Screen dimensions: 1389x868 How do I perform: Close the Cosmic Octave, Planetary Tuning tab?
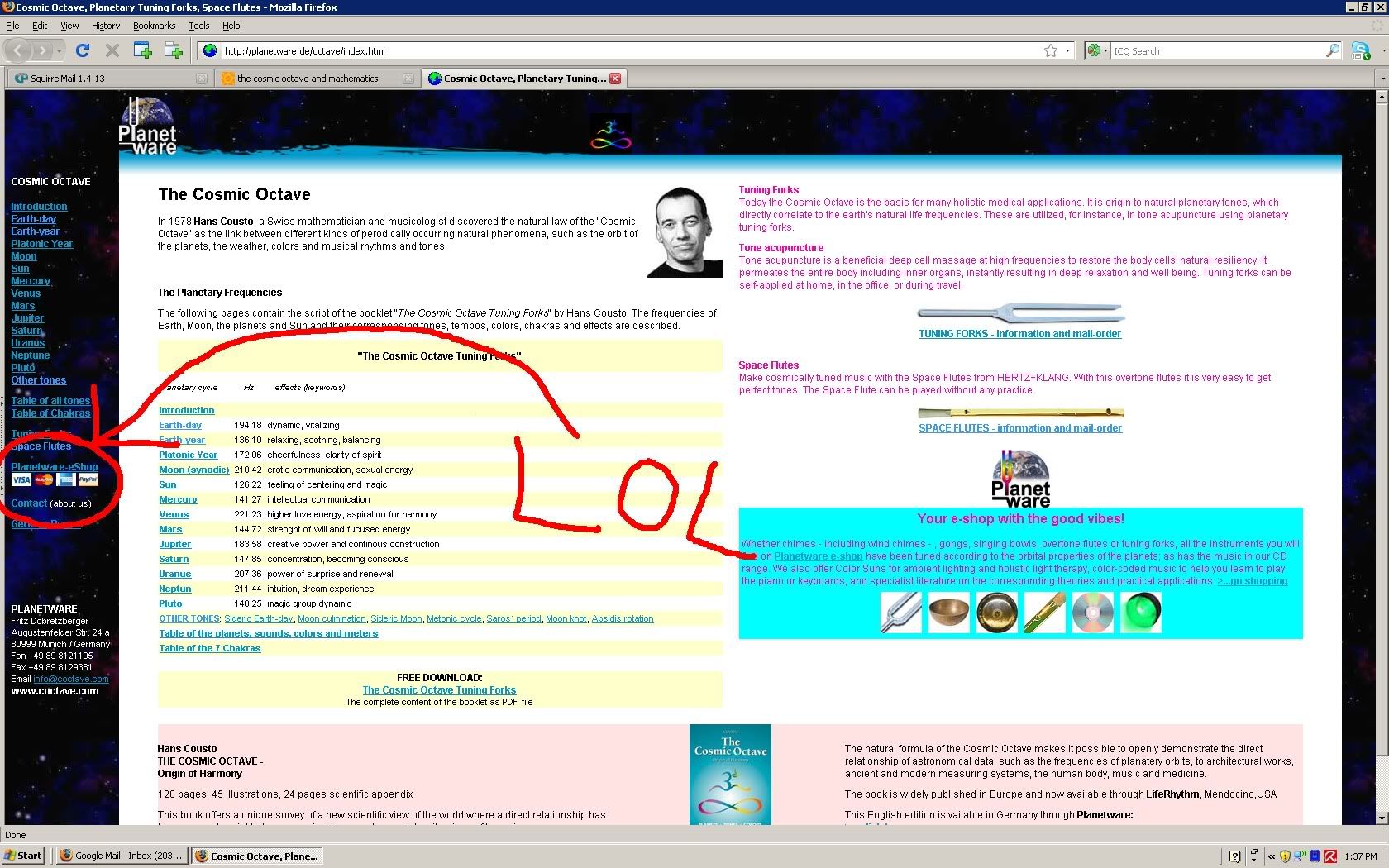point(615,79)
